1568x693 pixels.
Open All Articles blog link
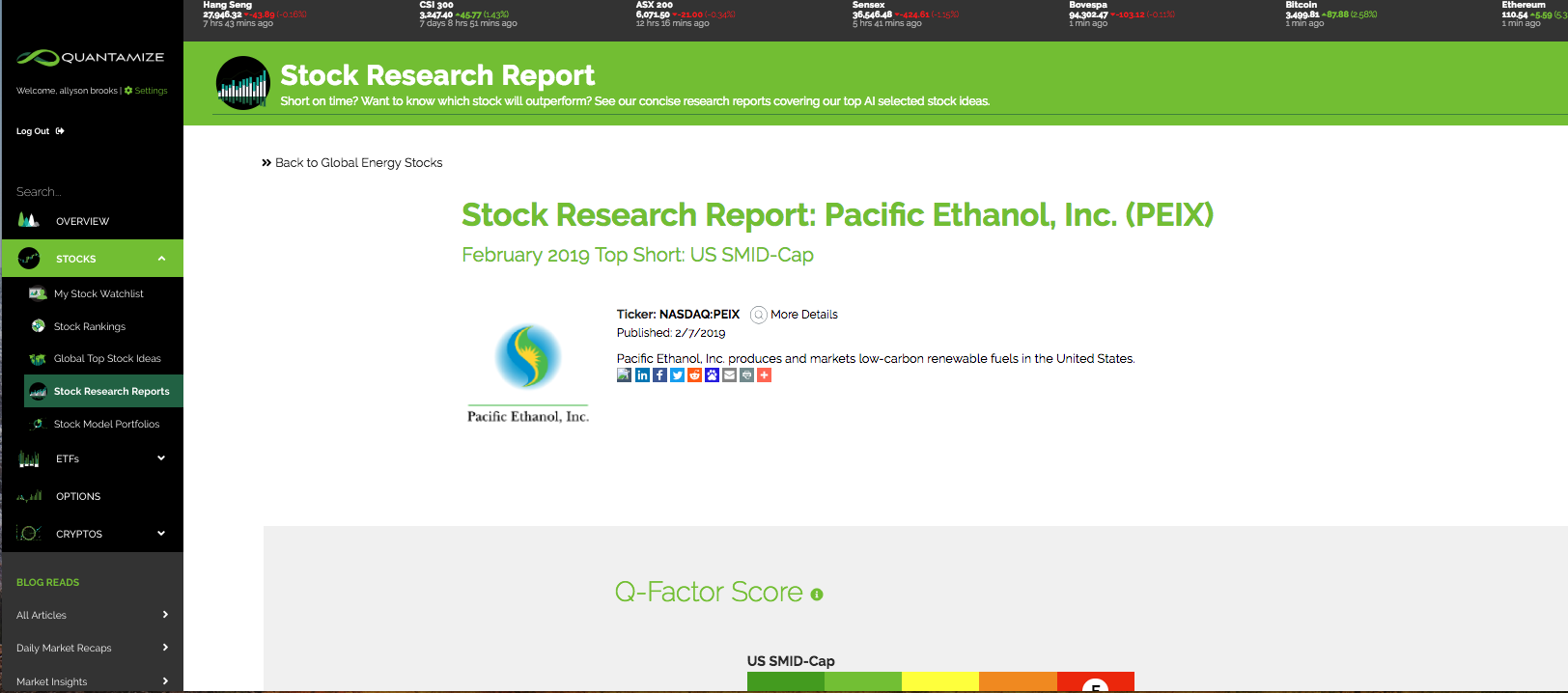pos(42,615)
